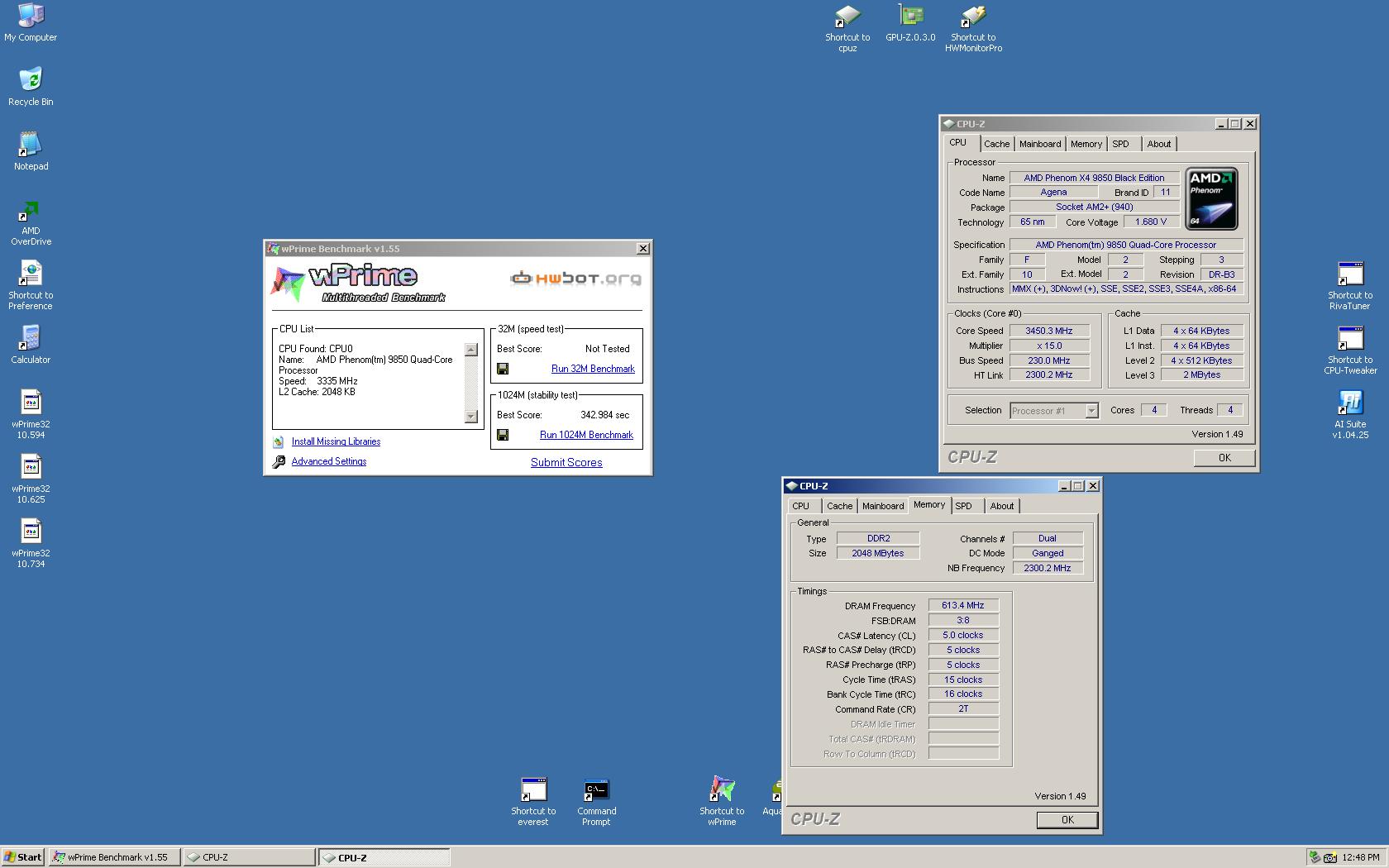Screen dimensions: 1389x868
Task: Expand the Processor #1 selection dropdown
Action: click(x=1091, y=411)
